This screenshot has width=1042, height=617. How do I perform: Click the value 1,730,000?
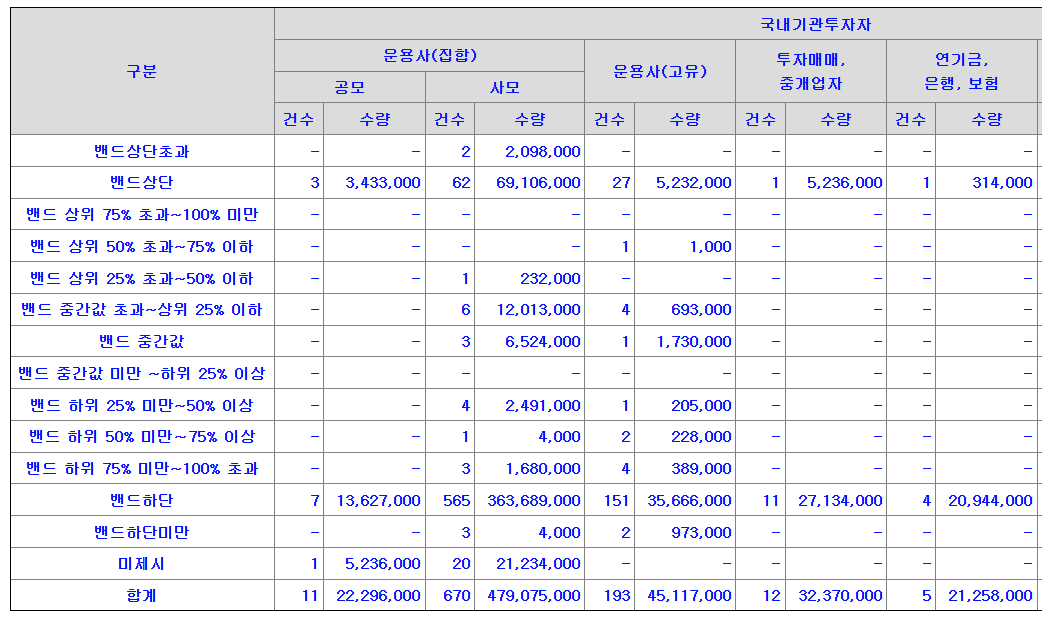pyautogui.click(x=694, y=342)
